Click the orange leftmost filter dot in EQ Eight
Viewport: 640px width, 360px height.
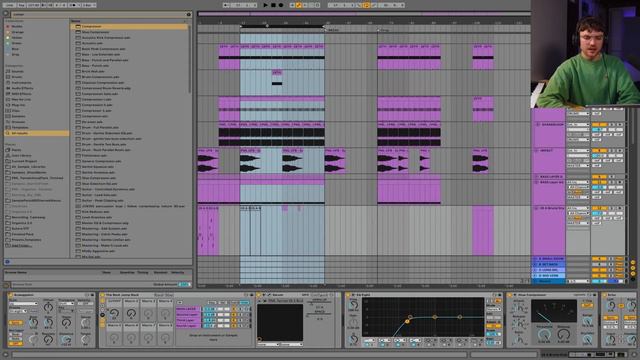point(407,322)
